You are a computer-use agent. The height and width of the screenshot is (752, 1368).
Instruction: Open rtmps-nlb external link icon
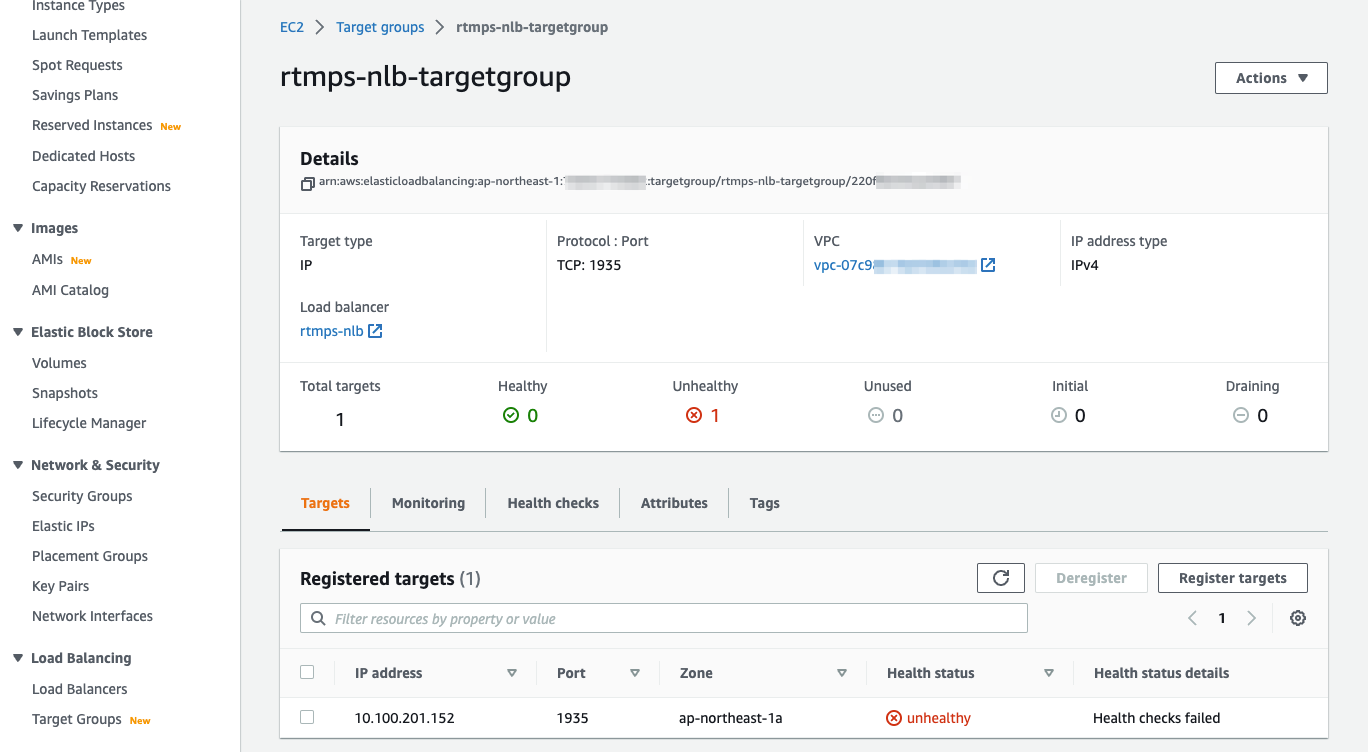pos(375,331)
